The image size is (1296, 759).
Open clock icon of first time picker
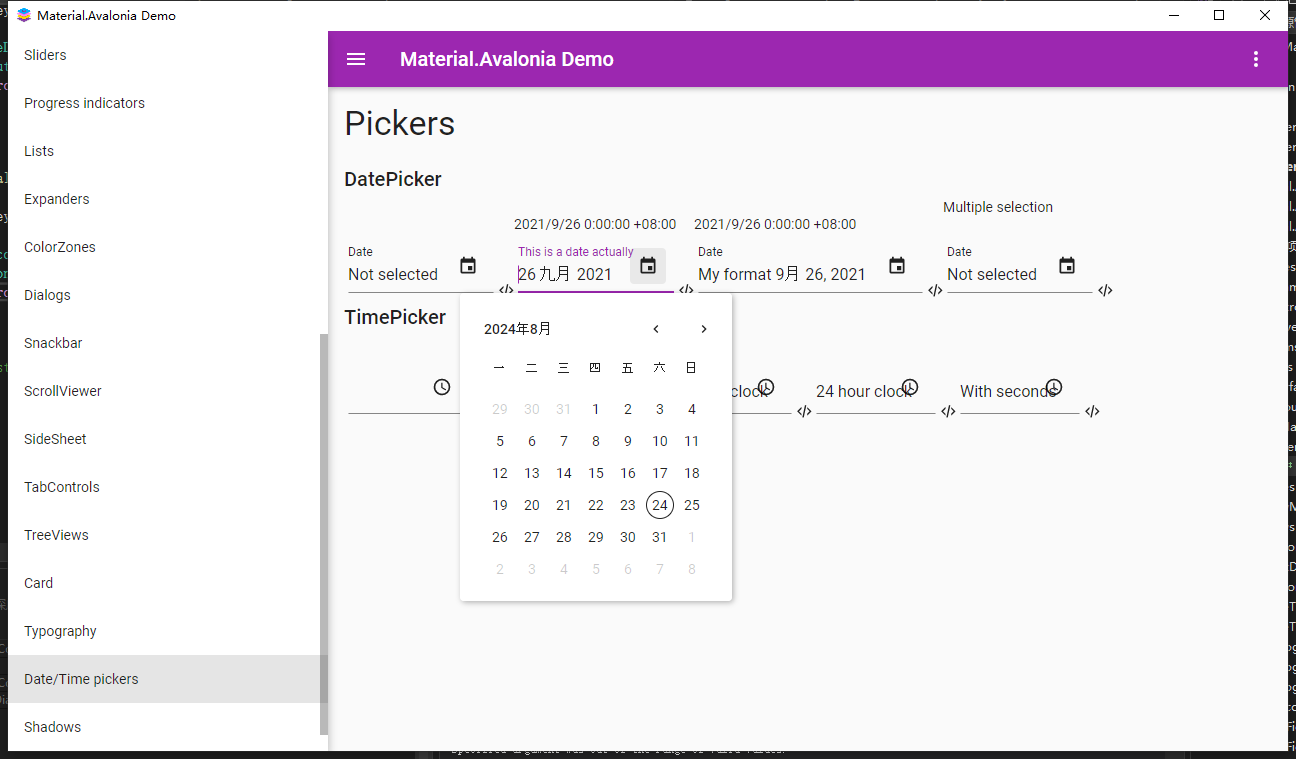click(x=442, y=387)
